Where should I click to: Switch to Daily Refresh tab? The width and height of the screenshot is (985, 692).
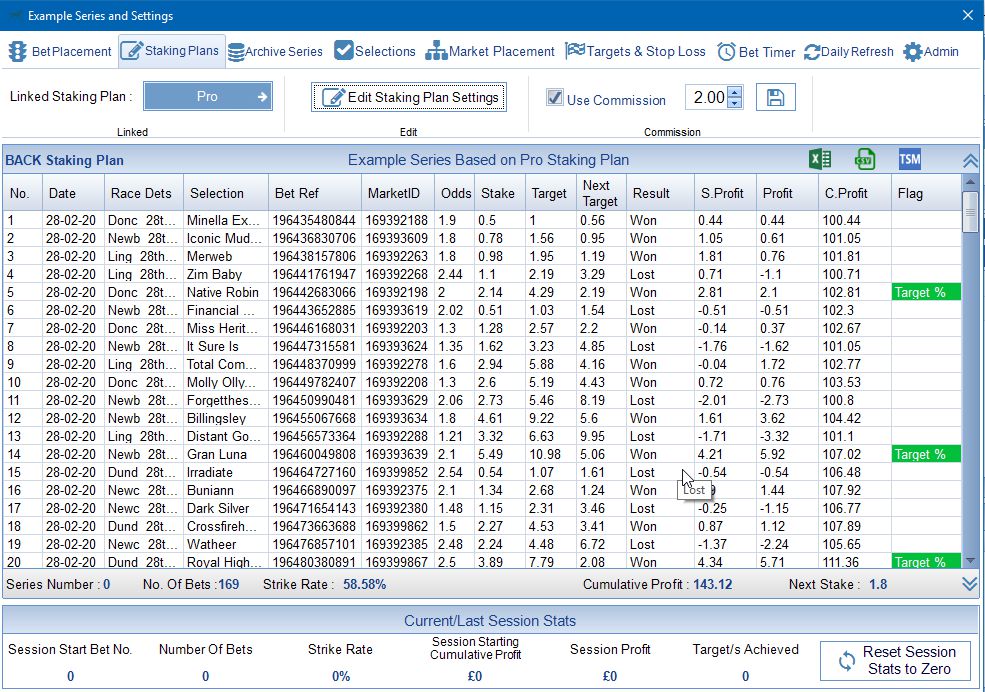pos(849,51)
